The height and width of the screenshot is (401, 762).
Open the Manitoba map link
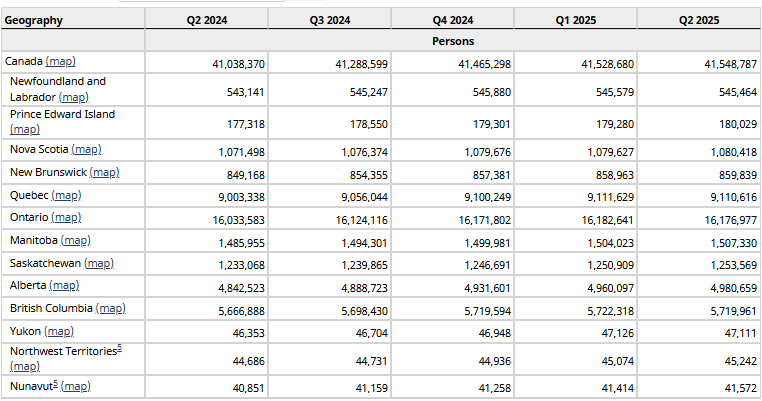click(76, 241)
